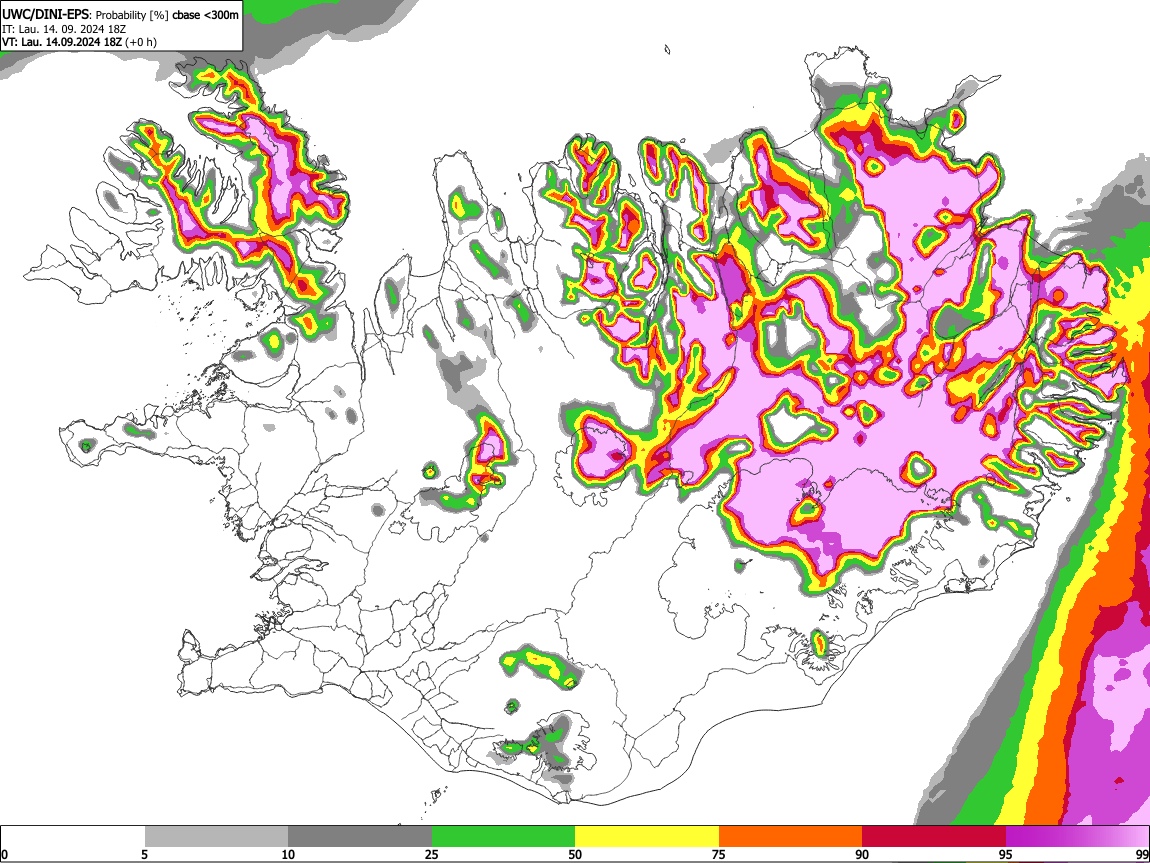The height and width of the screenshot is (863, 1150).
Task: Click the legend value '0'
Action: click(x=4, y=854)
